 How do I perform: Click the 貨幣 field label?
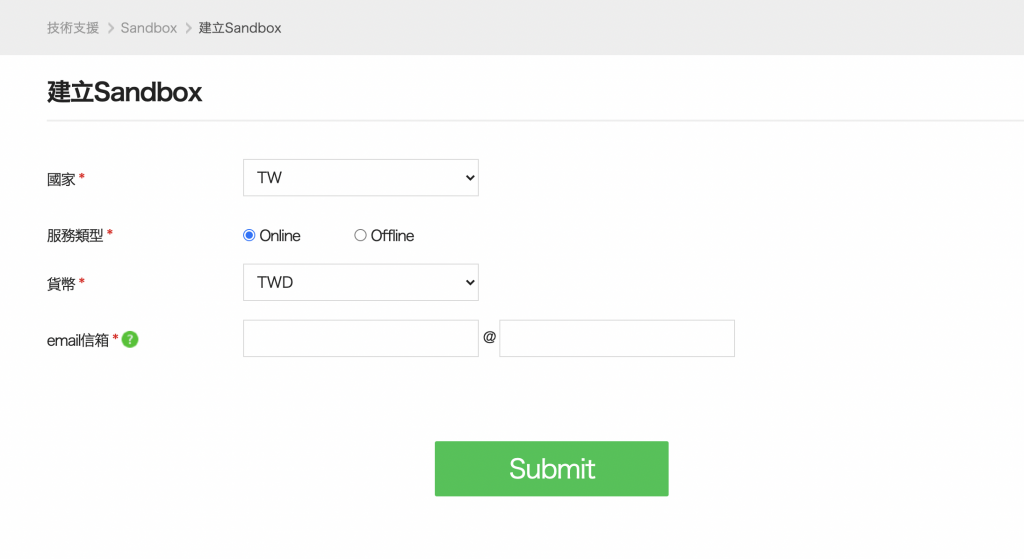[61, 283]
